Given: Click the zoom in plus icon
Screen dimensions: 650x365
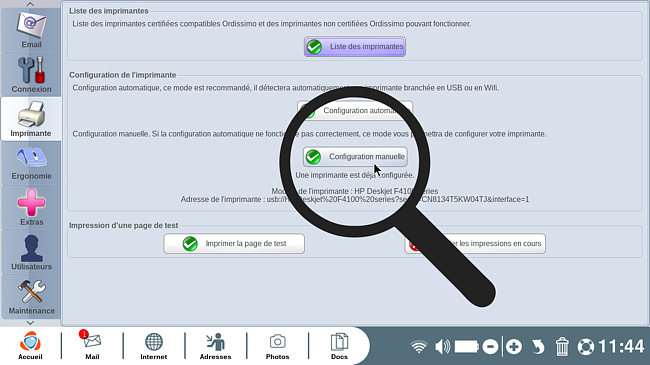Looking at the screenshot, I should click(x=514, y=346).
